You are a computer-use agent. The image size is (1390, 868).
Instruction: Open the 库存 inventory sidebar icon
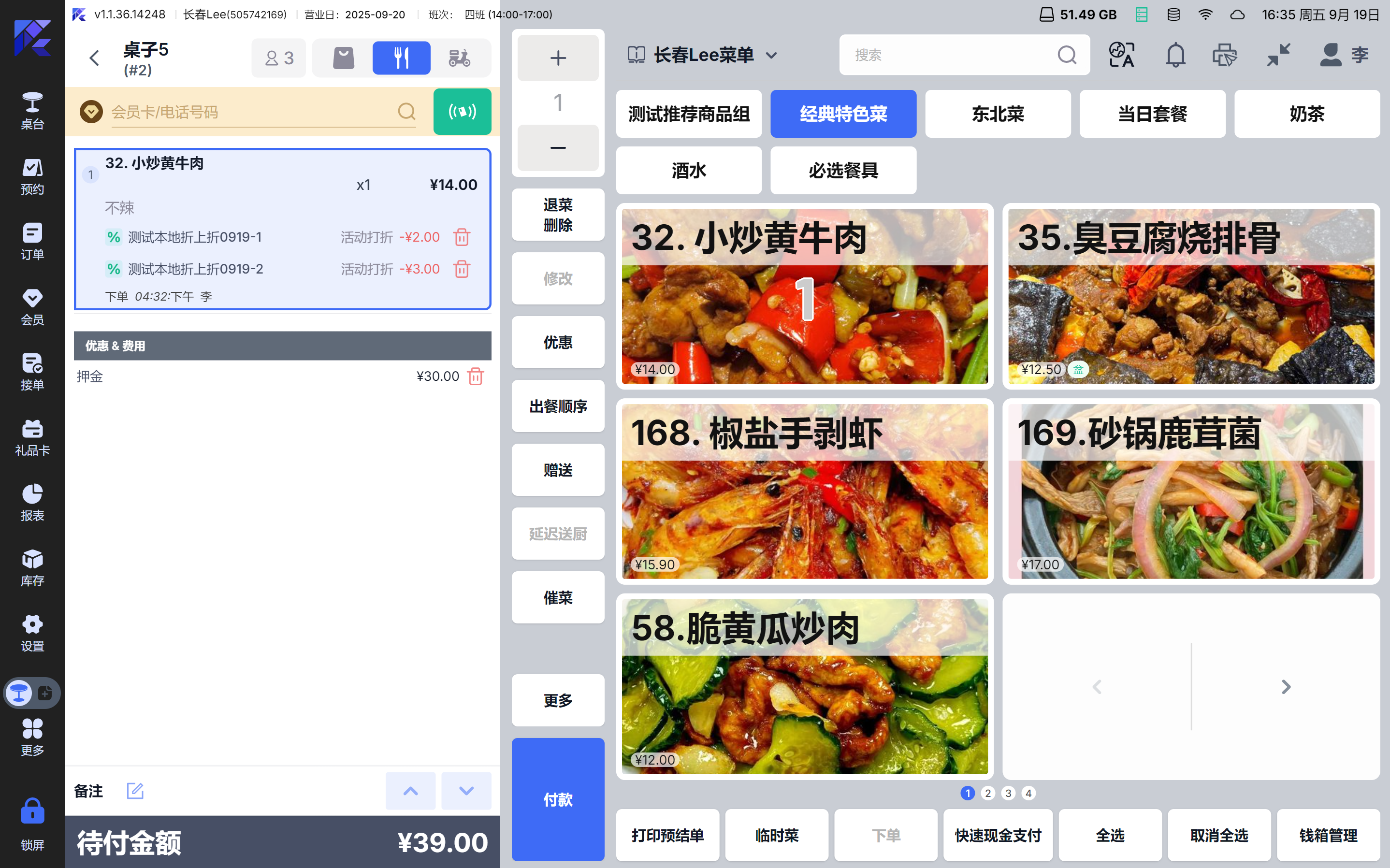(32, 567)
